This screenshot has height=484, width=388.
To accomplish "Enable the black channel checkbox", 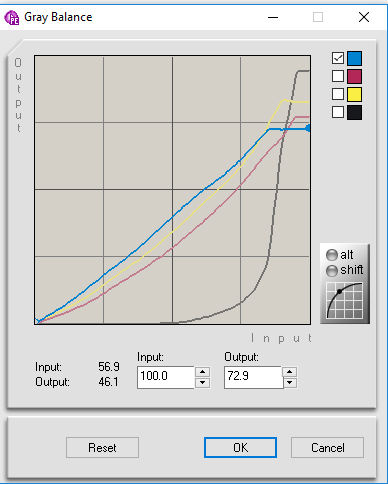I will 338,112.
